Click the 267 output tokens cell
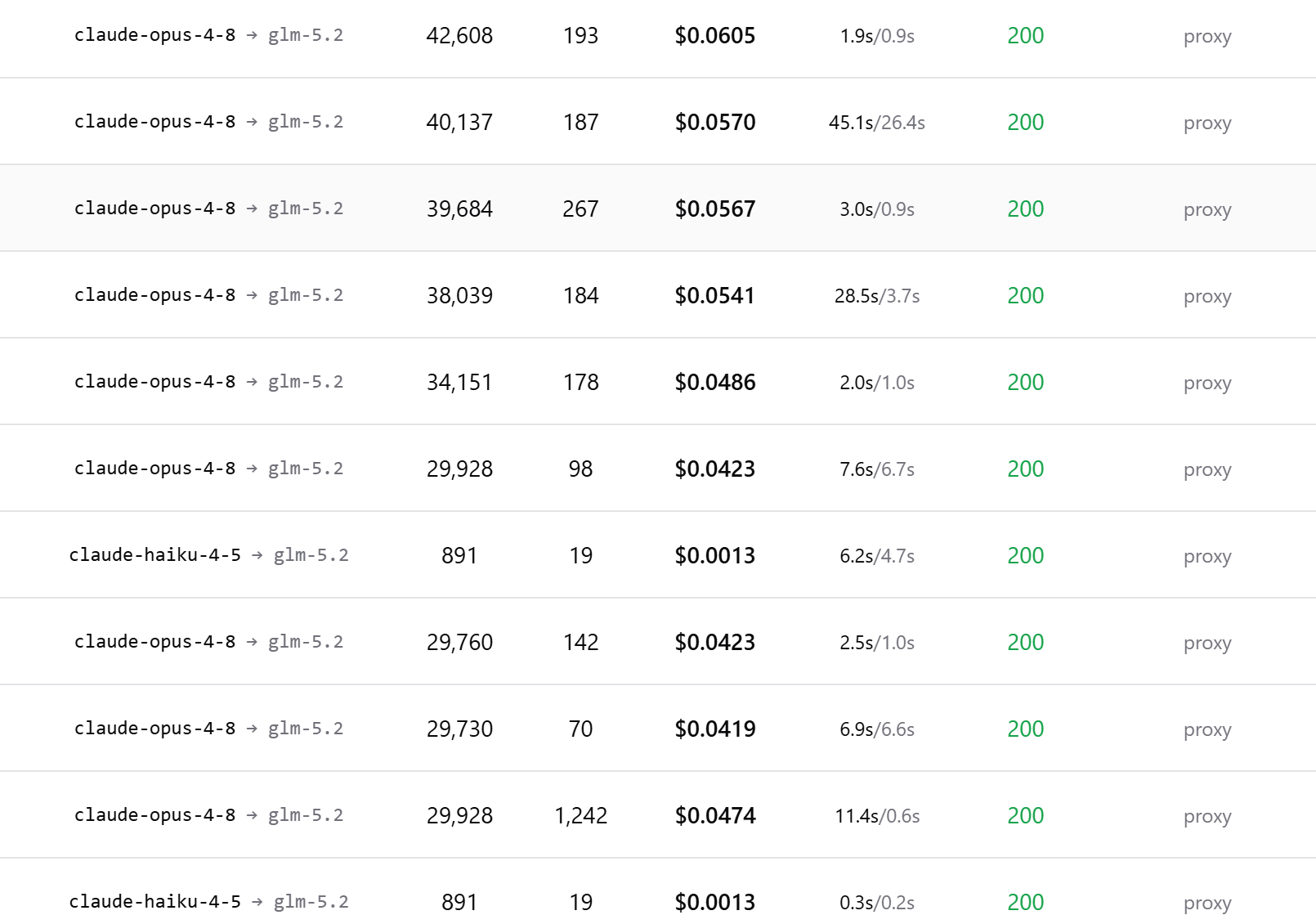This screenshot has width=1316, height=924. 580,209
